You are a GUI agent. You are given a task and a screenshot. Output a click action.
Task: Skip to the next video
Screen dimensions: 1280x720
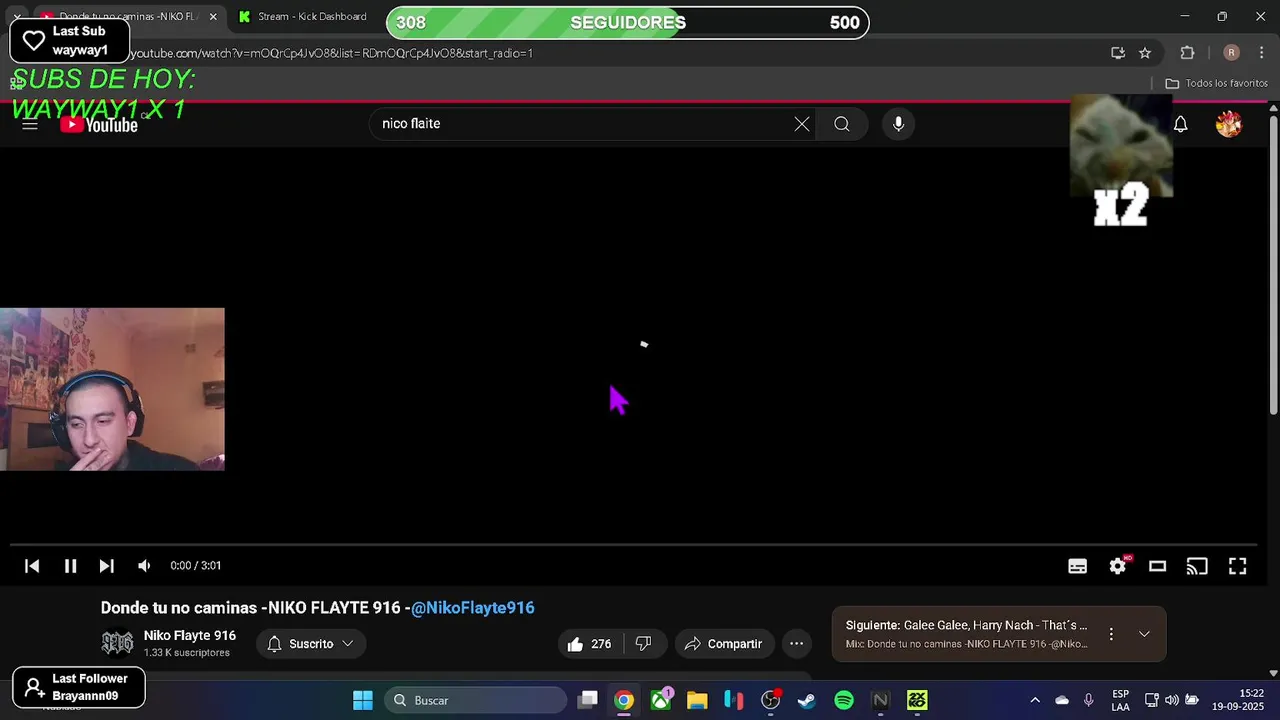(106, 566)
